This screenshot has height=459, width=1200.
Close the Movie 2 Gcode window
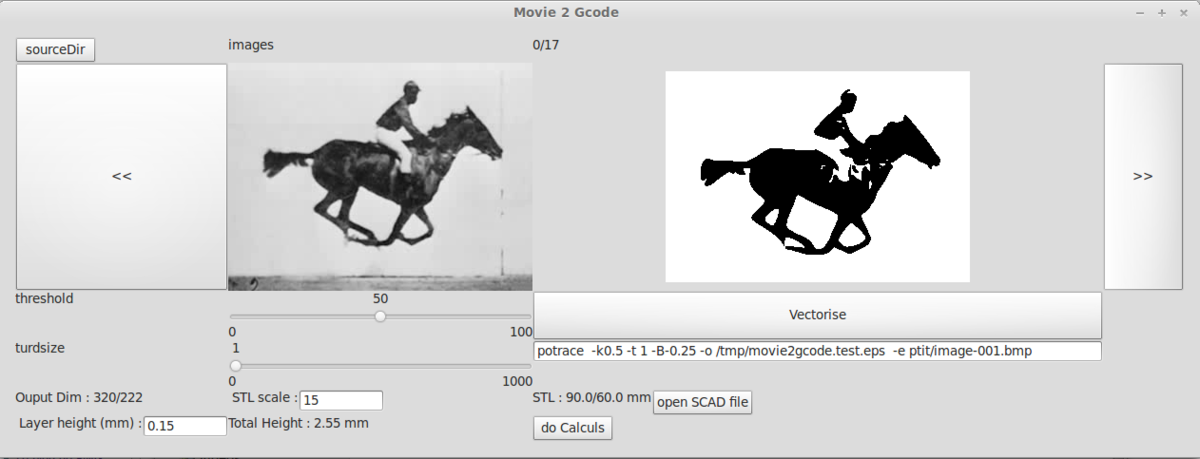click(1182, 13)
